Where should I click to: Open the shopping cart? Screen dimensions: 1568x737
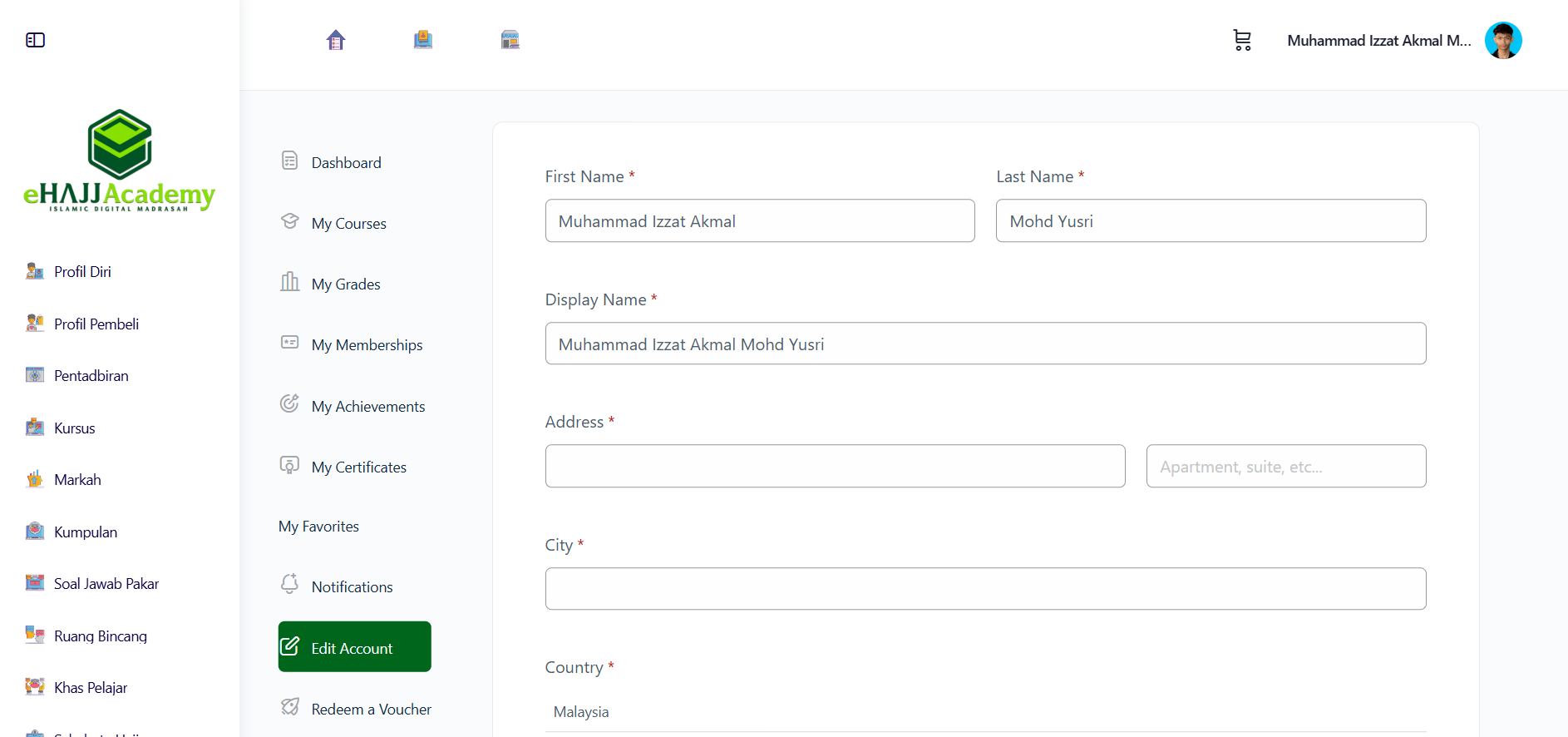click(x=1242, y=40)
